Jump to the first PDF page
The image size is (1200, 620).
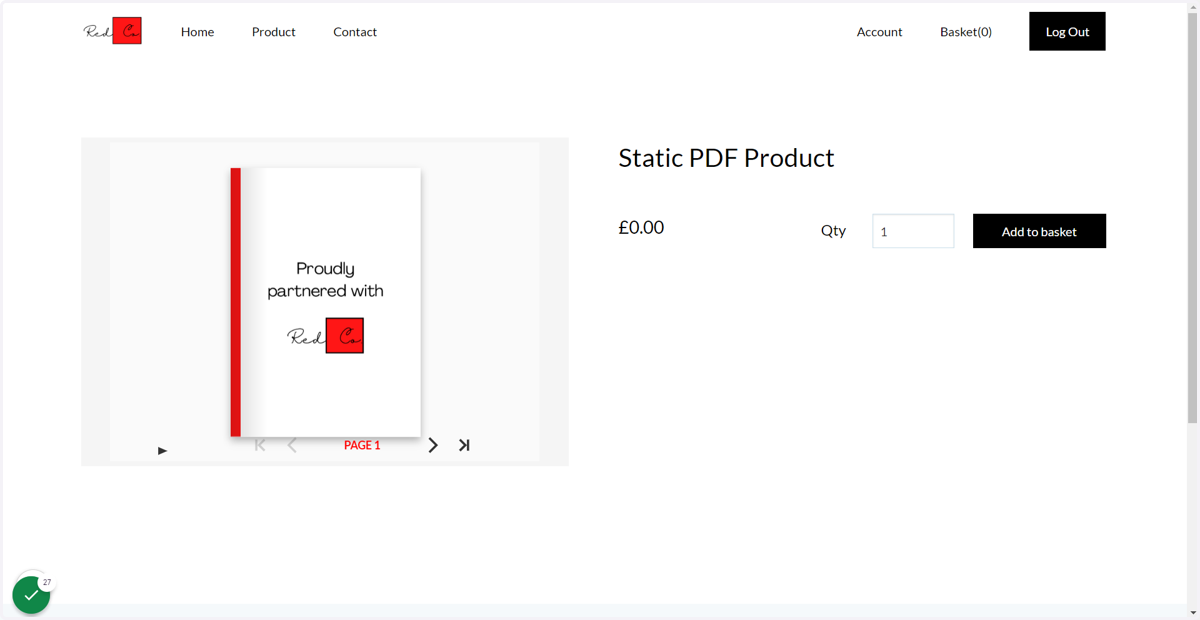[260, 445]
